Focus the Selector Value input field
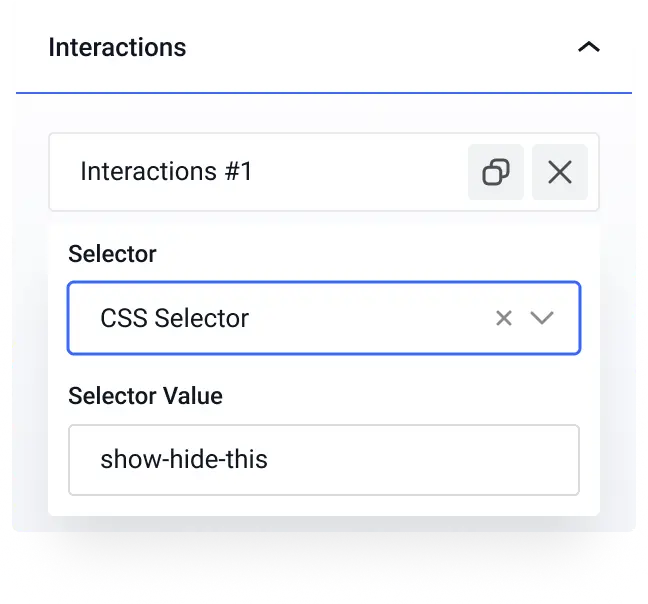Viewport: 648px width, 604px height. point(324,460)
